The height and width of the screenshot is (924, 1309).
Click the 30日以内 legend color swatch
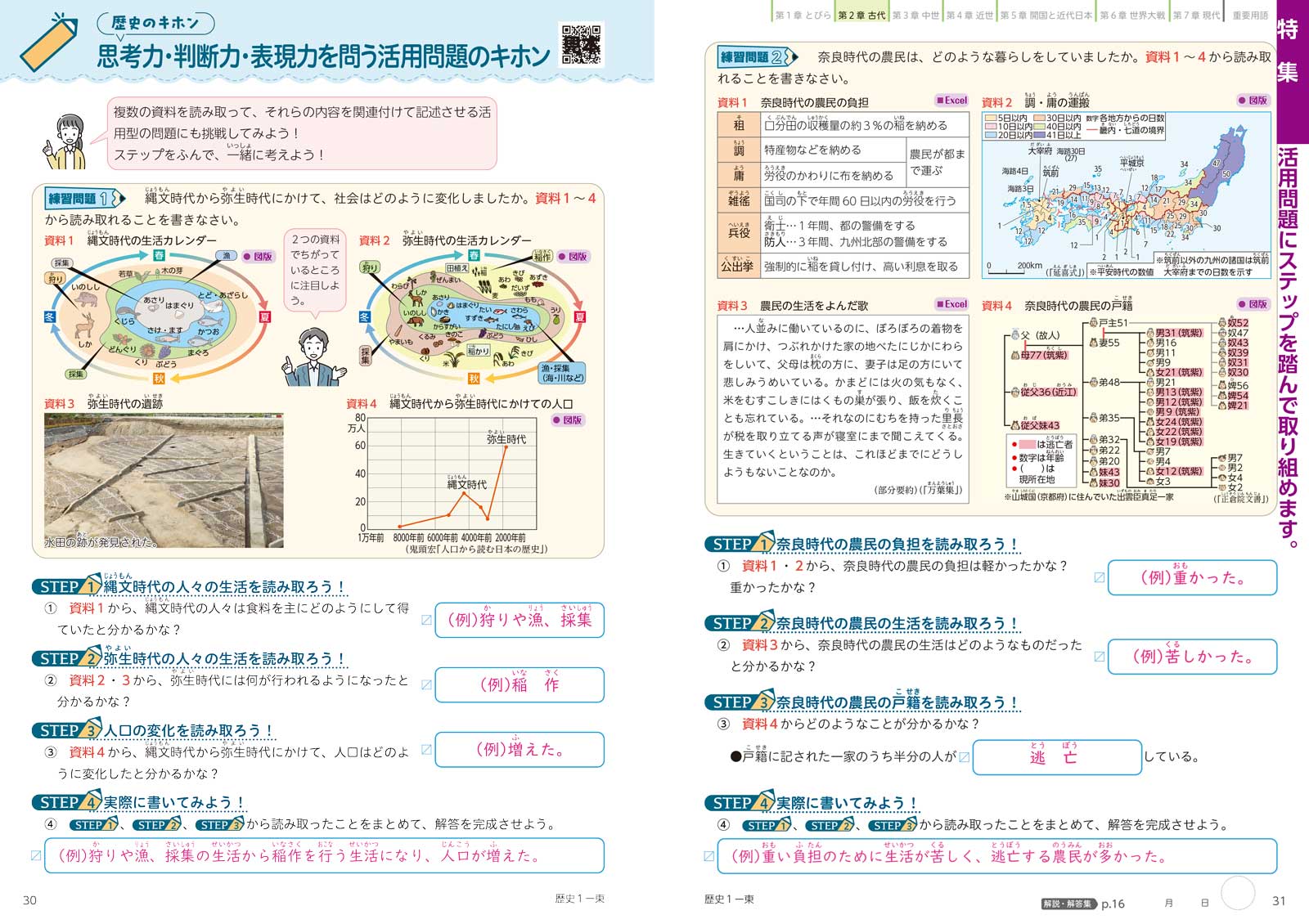1039,119
